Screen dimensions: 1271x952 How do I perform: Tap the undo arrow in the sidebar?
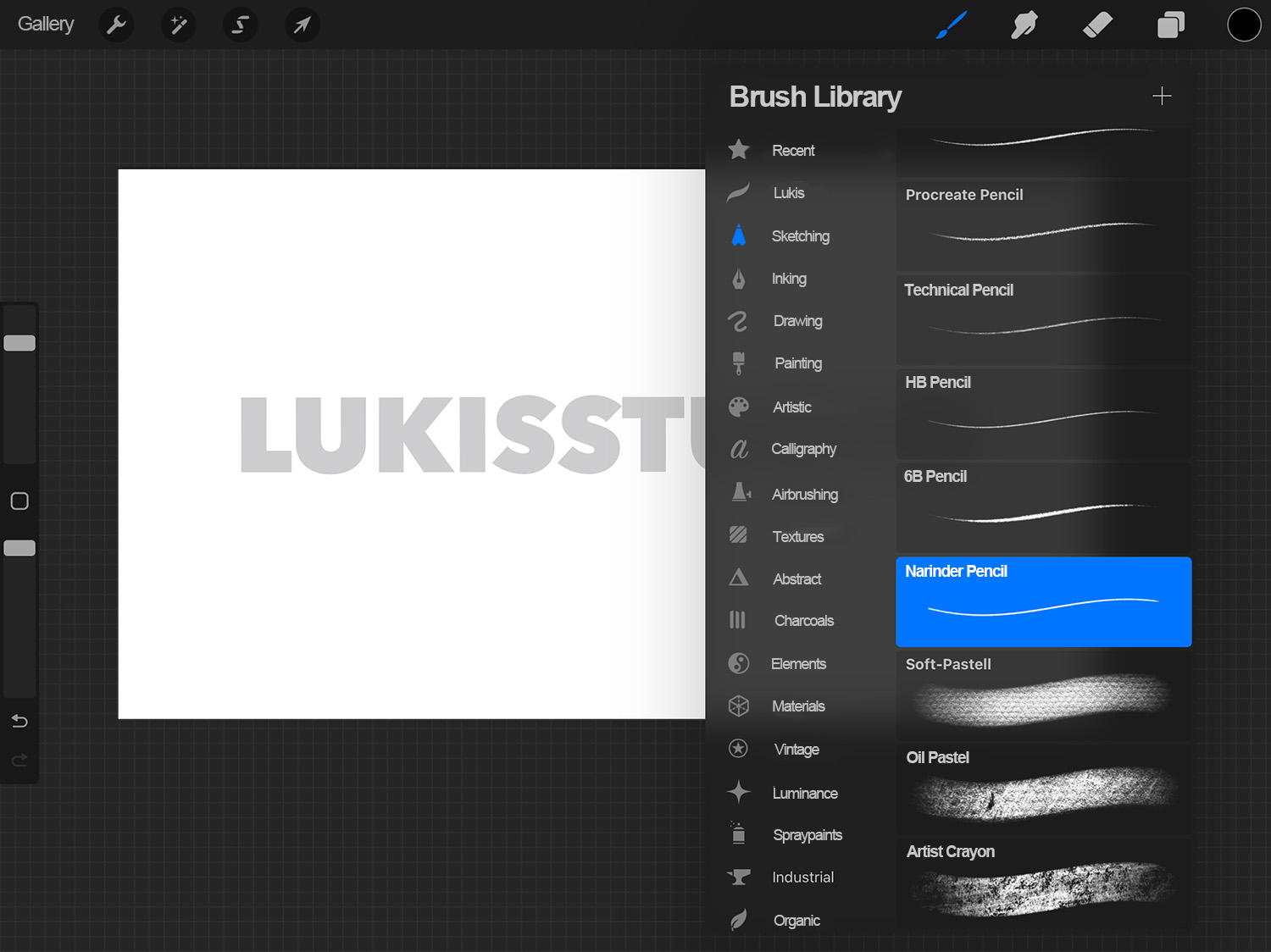pyautogui.click(x=19, y=721)
